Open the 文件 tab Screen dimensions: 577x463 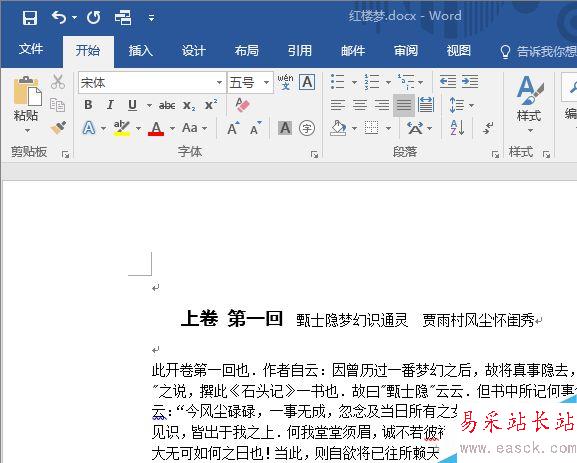pyautogui.click(x=31, y=49)
